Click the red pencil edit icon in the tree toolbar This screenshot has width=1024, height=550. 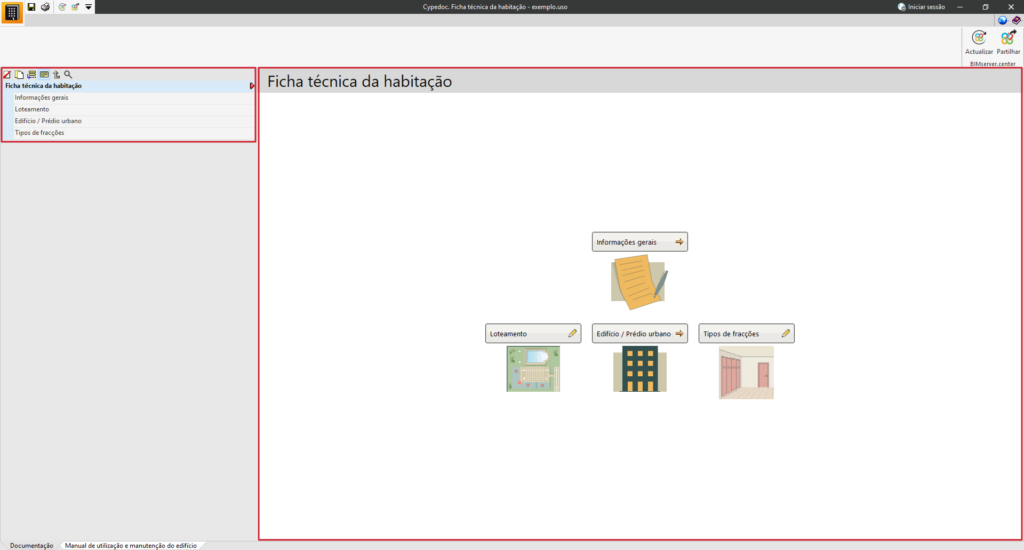tap(7, 74)
